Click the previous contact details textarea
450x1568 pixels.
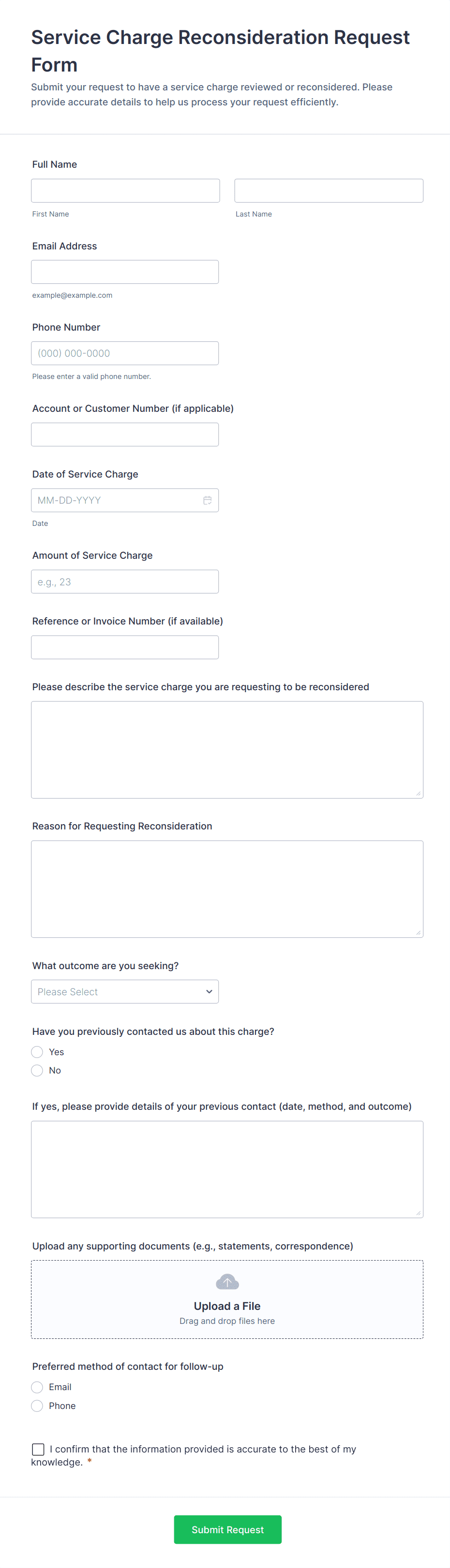227,1169
